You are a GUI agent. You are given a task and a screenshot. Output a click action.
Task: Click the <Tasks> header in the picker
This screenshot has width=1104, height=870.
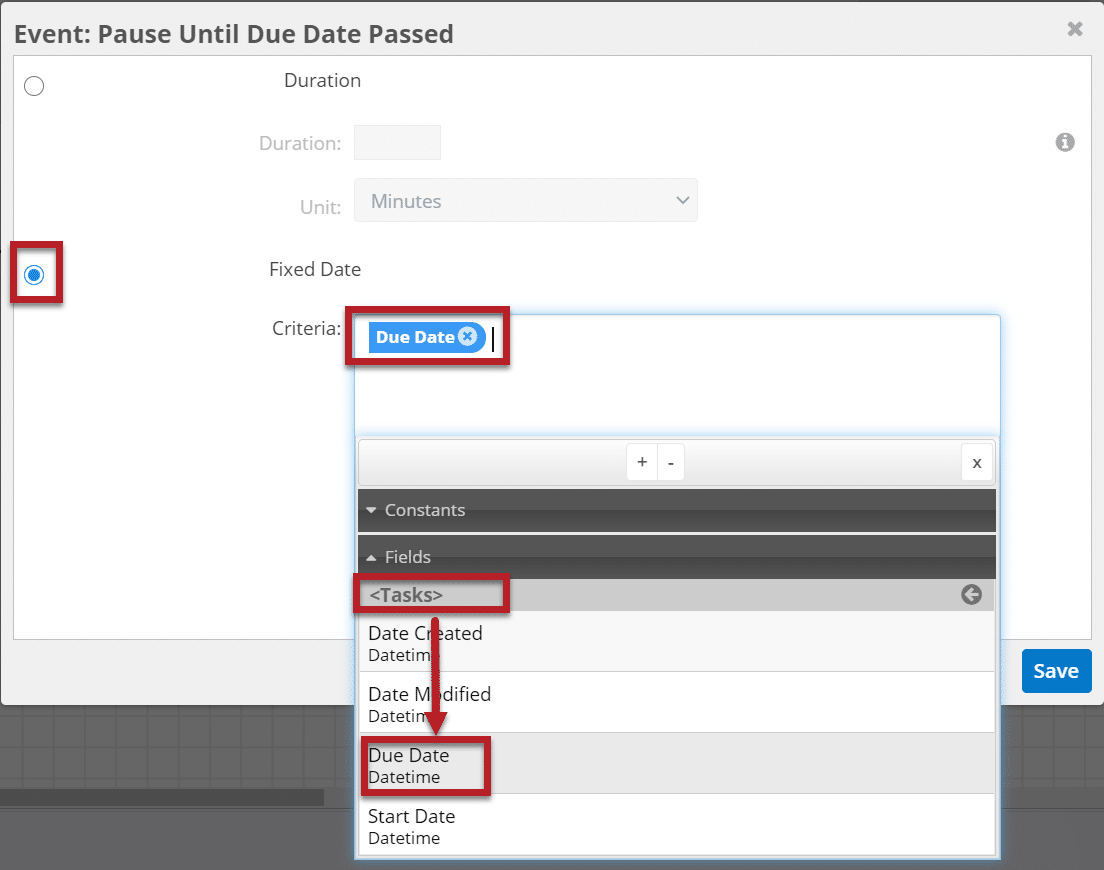point(430,594)
